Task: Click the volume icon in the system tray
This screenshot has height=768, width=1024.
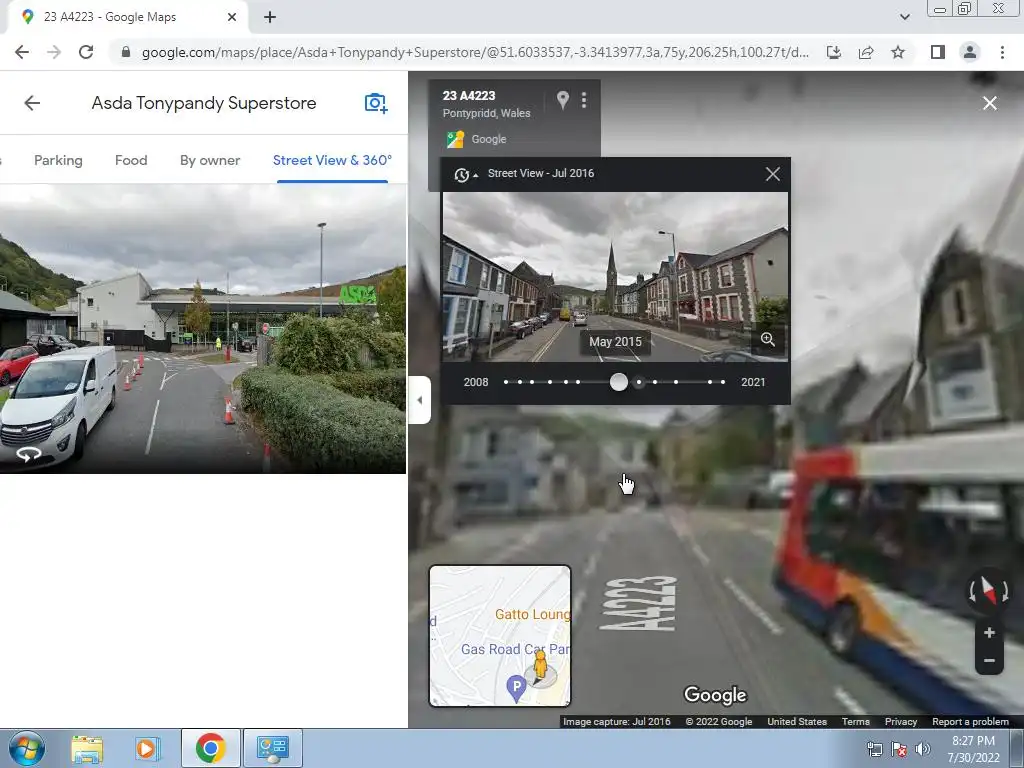Action: coord(922,750)
